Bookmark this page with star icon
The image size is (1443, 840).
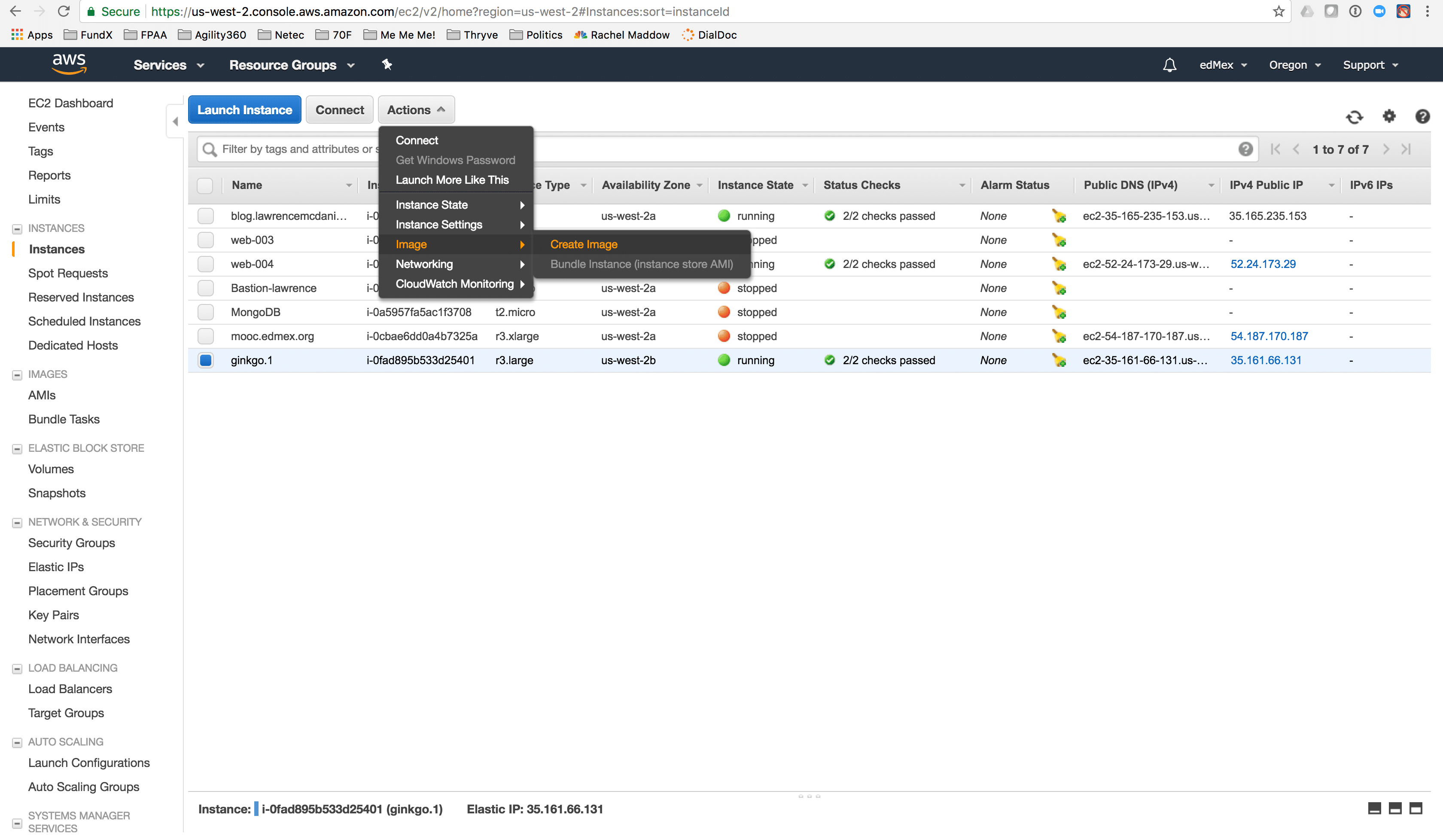pyautogui.click(x=1279, y=12)
